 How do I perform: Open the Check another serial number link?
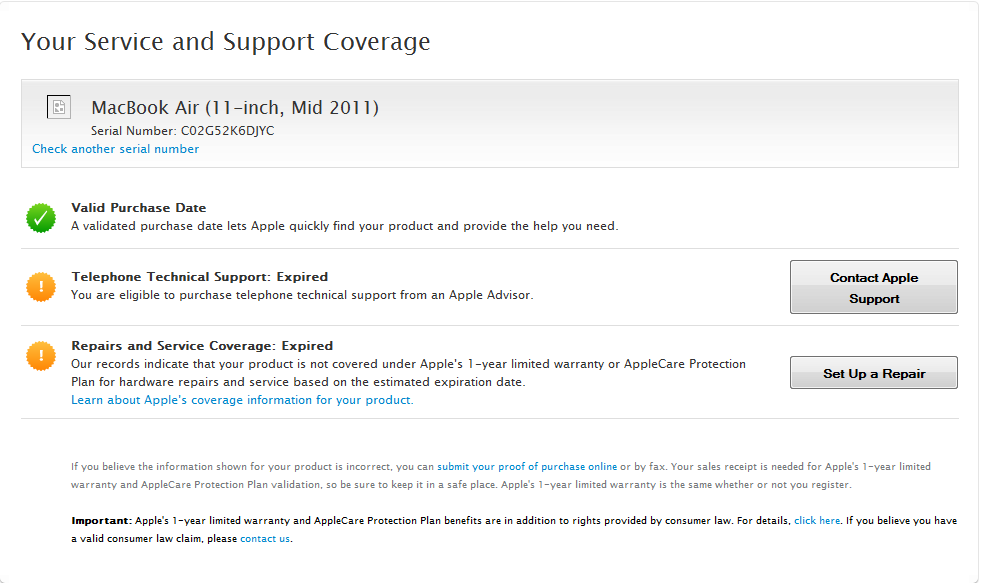[115, 149]
